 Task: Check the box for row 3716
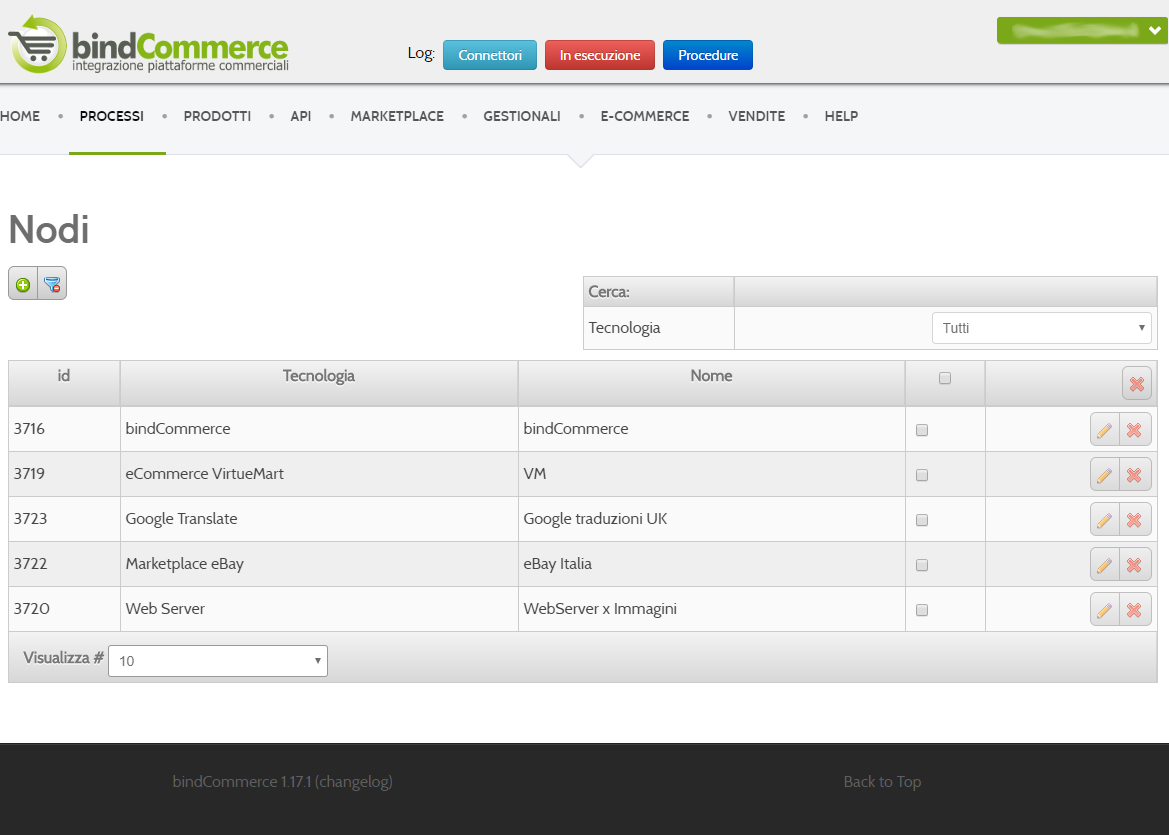pos(921,430)
